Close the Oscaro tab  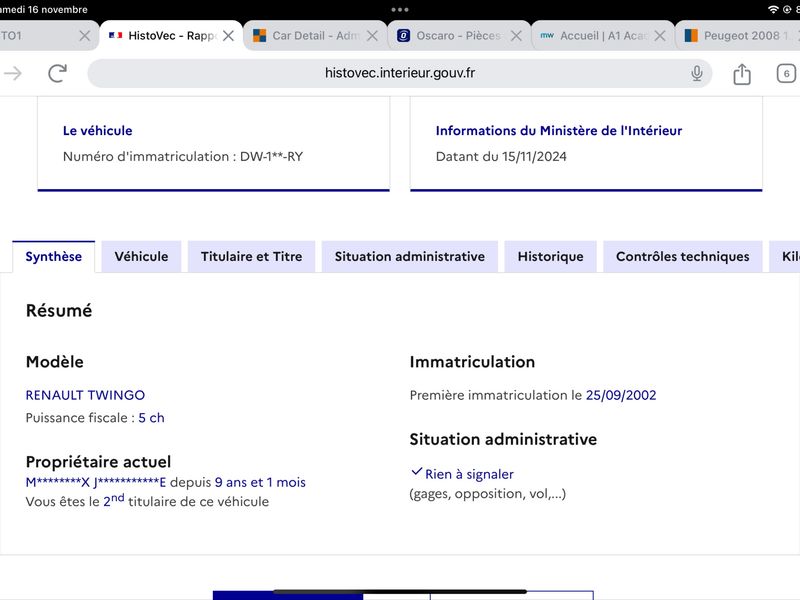click(x=516, y=36)
